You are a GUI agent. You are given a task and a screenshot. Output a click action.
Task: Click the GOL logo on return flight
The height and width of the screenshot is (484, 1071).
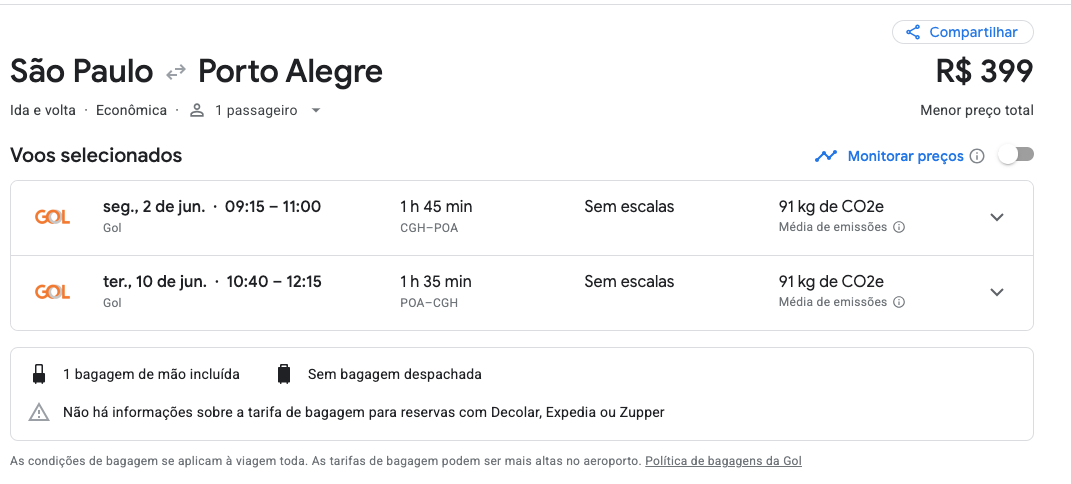point(53,292)
